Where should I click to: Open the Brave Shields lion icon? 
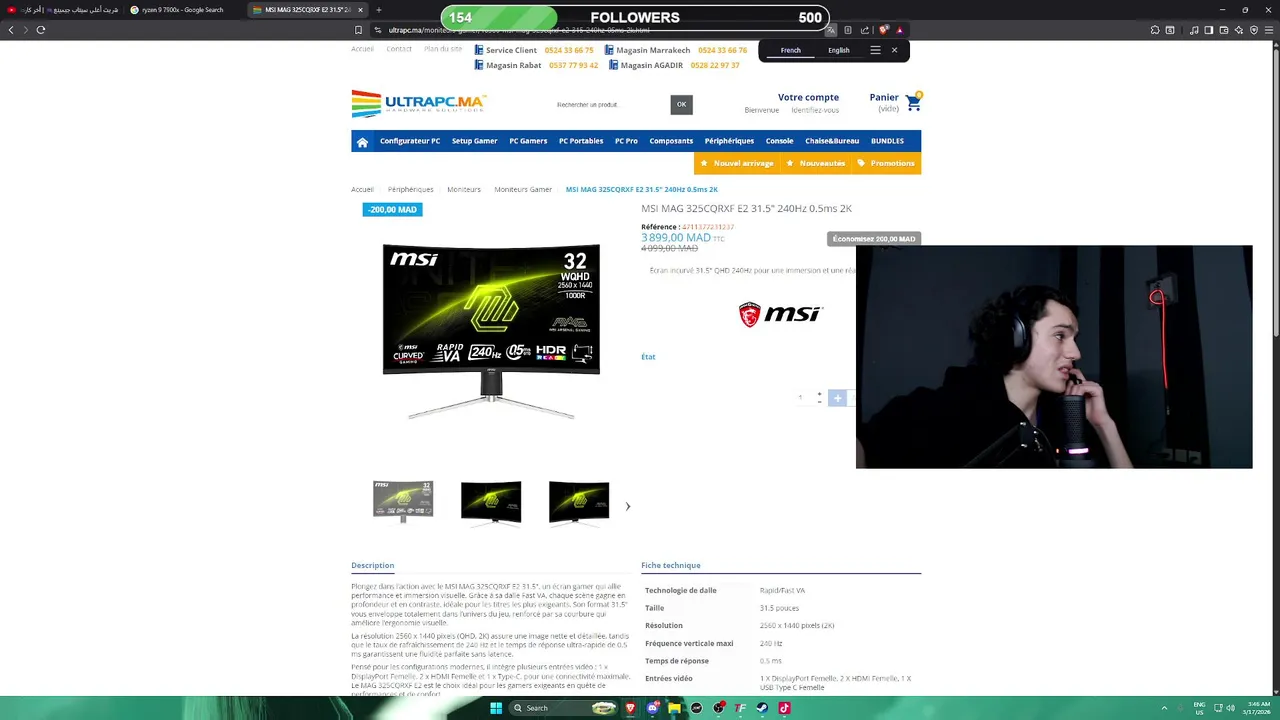pos(883,30)
